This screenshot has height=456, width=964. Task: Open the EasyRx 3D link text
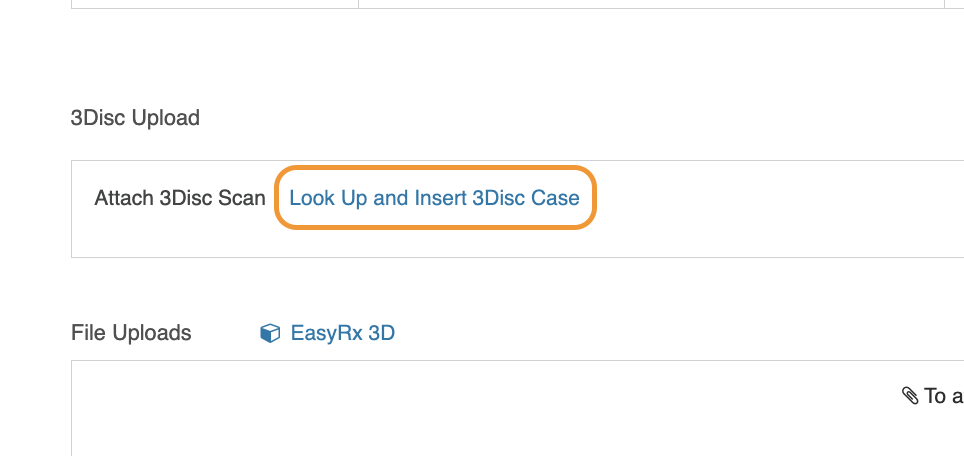342,333
